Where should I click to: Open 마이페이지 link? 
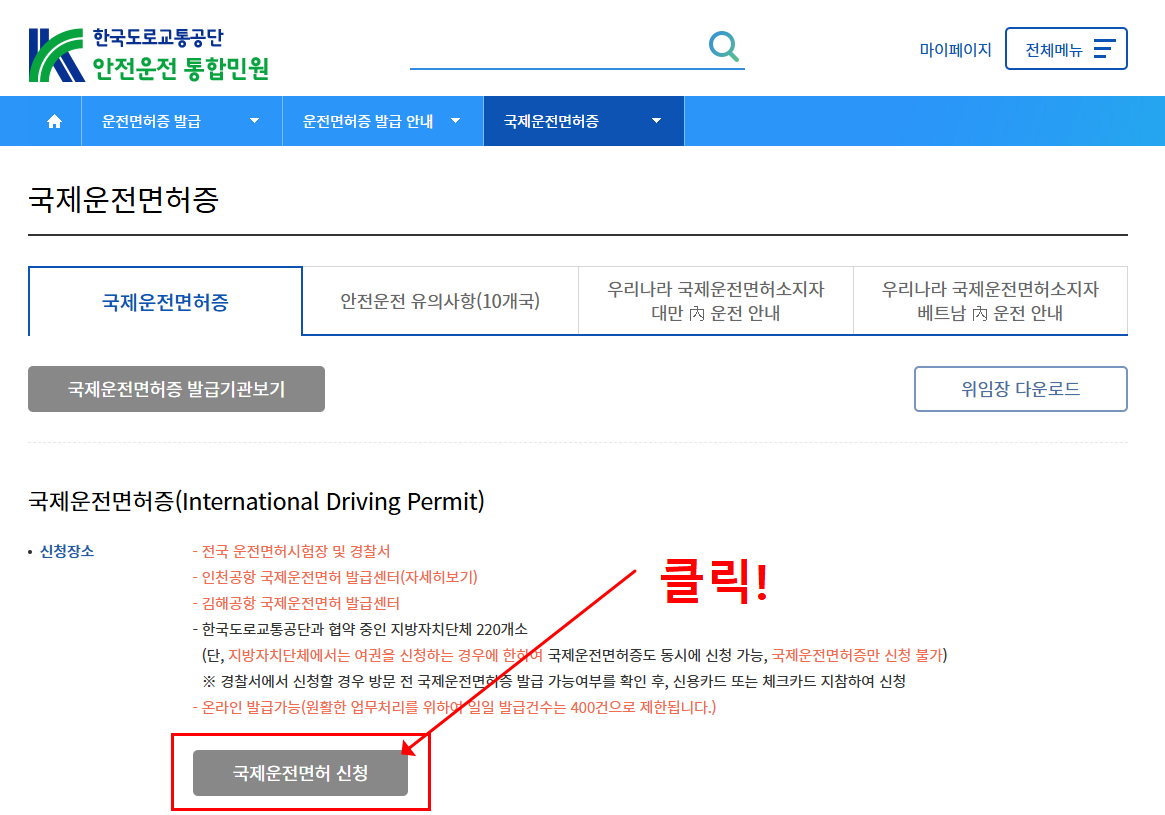click(x=955, y=50)
